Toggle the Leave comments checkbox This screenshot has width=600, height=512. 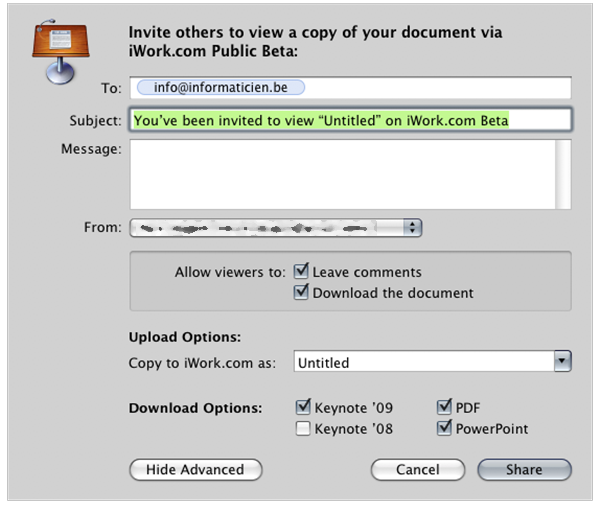click(301, 272)
